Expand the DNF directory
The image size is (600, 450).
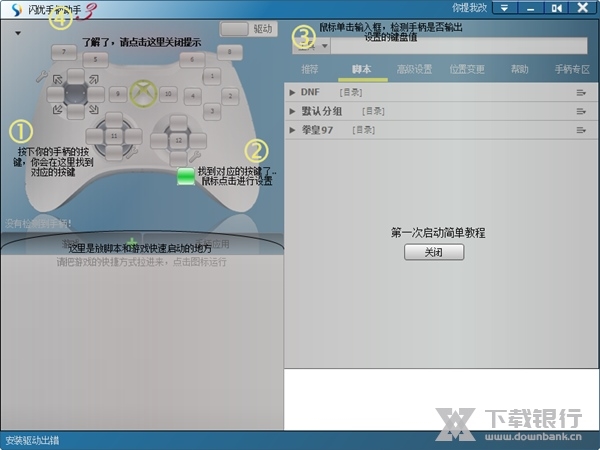coord(292,92)
